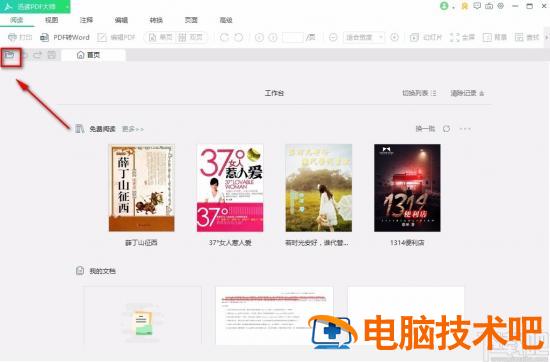Click the 更多>> link beside 免费阅读
This screenshot has height=362, width=550.
click(x=133, y=129)
